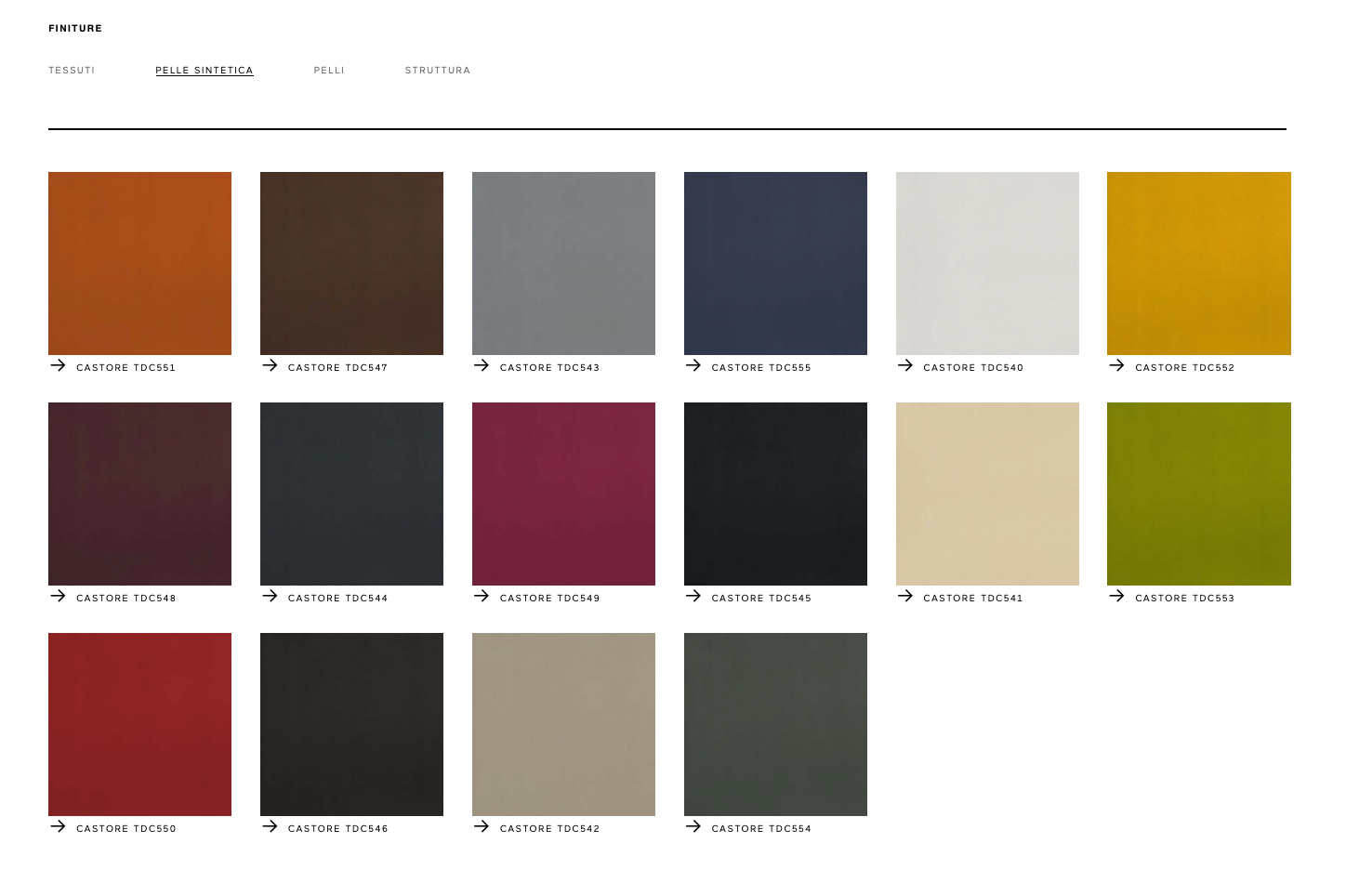Screen dimensions: 1346x896
Task: Pick the taupe Castore TDC542 swatch
Action: pos(563,724)
